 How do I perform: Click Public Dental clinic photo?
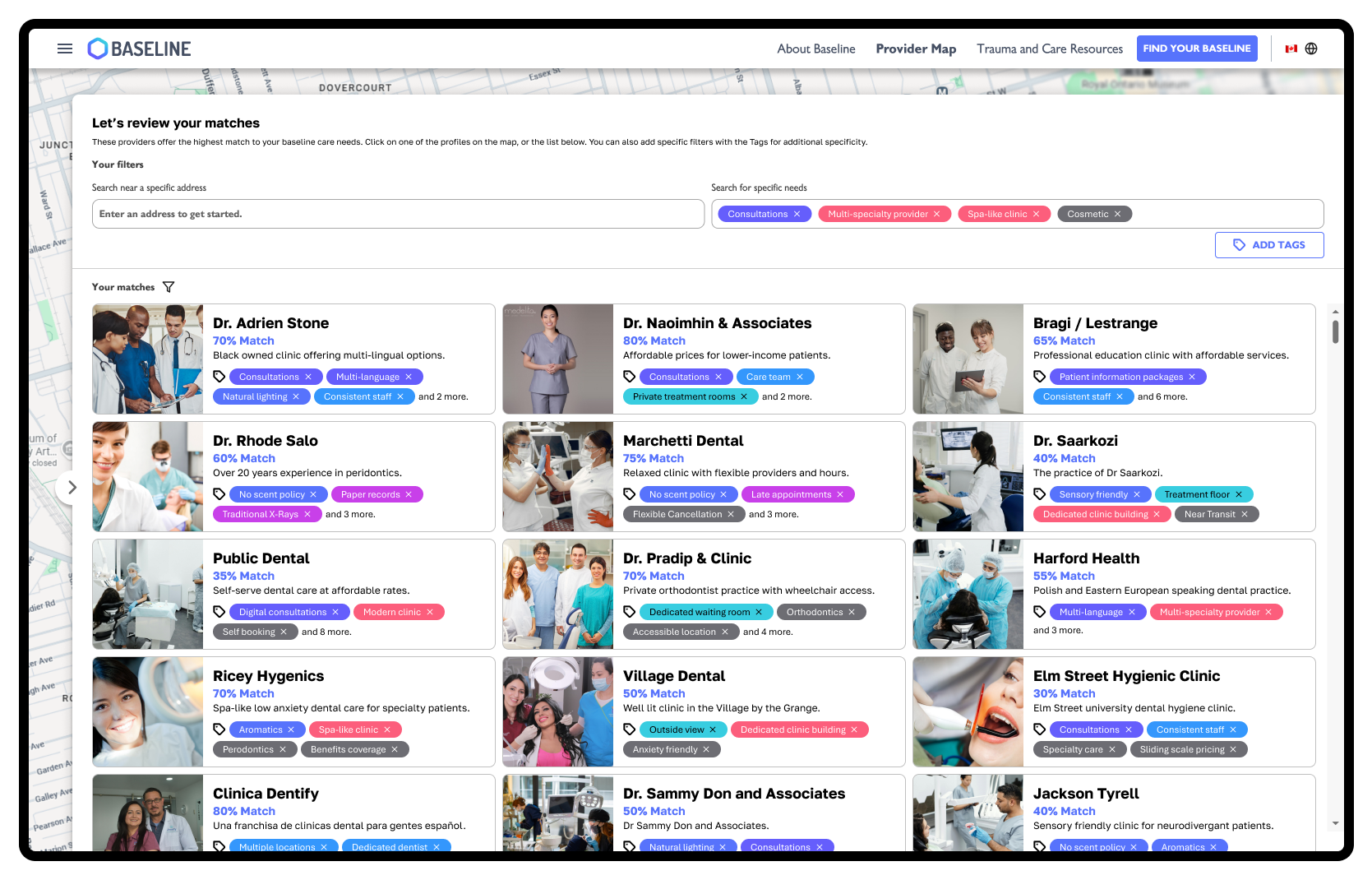pos(148,595)
